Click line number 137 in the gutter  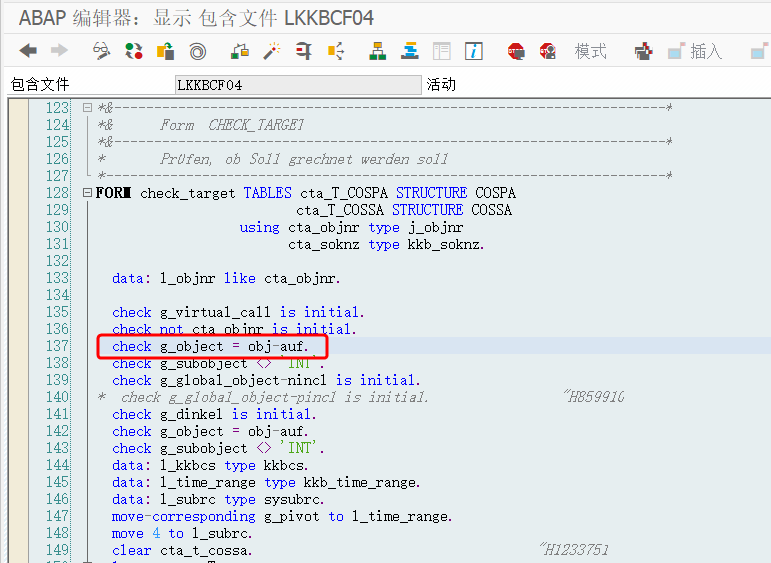[58, 346]
